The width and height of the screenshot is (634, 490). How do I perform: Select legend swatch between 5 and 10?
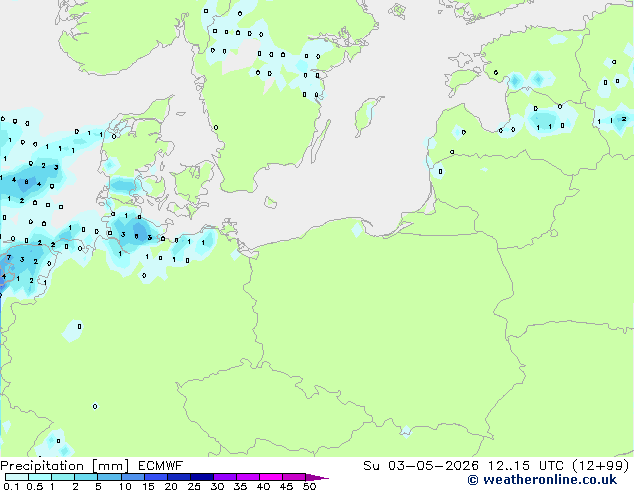(x=109, y=477)
